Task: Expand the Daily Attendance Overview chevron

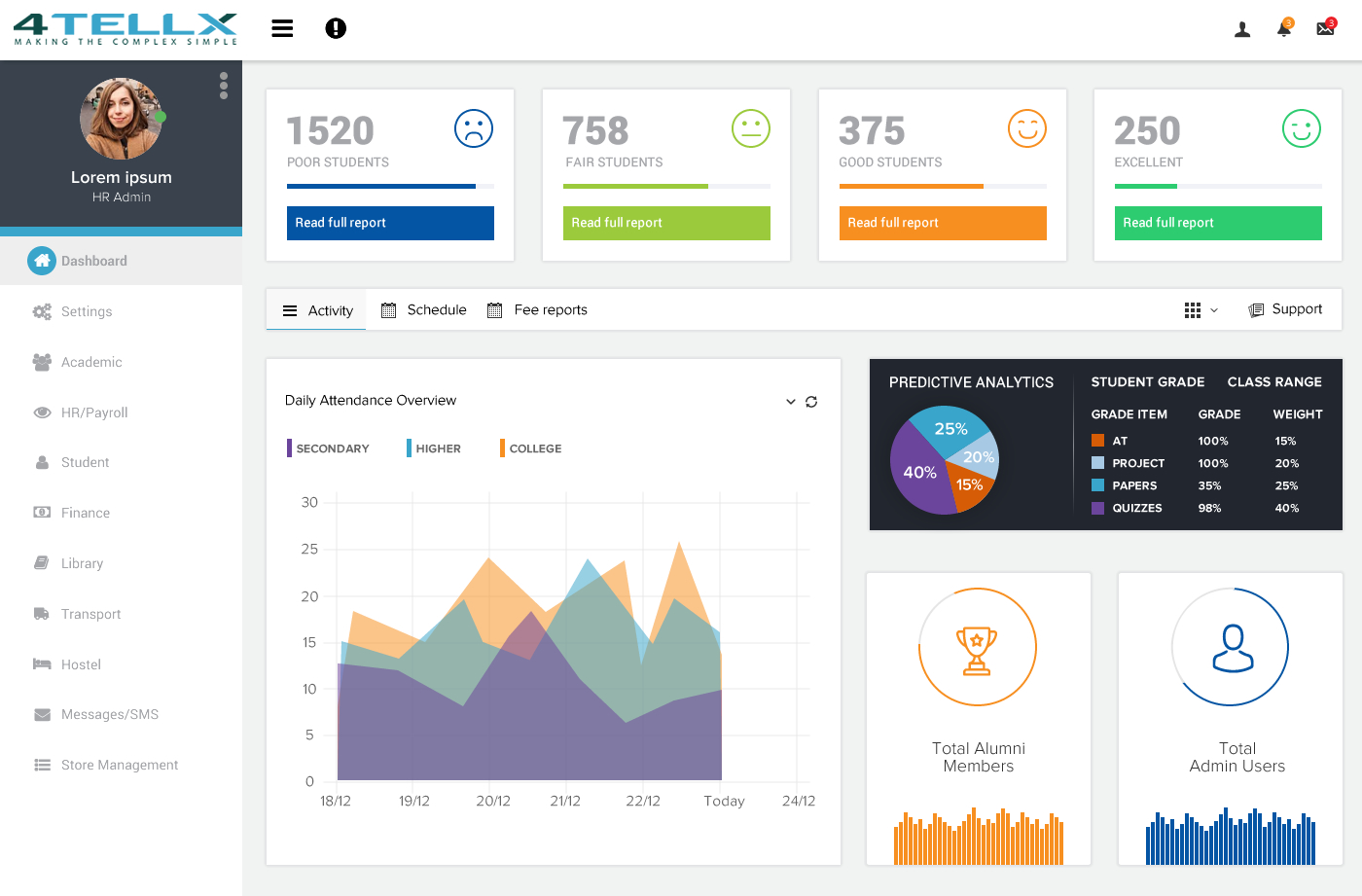Action: tap(790, 402)
